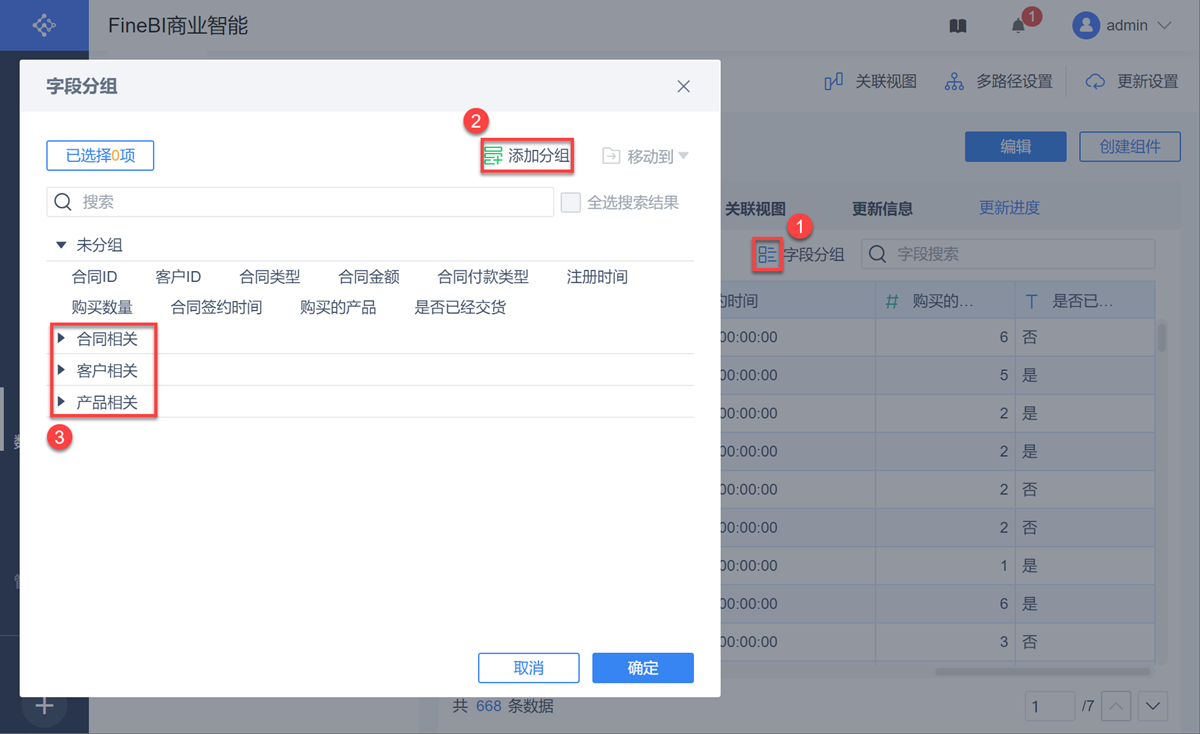Click the admin user avatar

tap(1086, 25)
